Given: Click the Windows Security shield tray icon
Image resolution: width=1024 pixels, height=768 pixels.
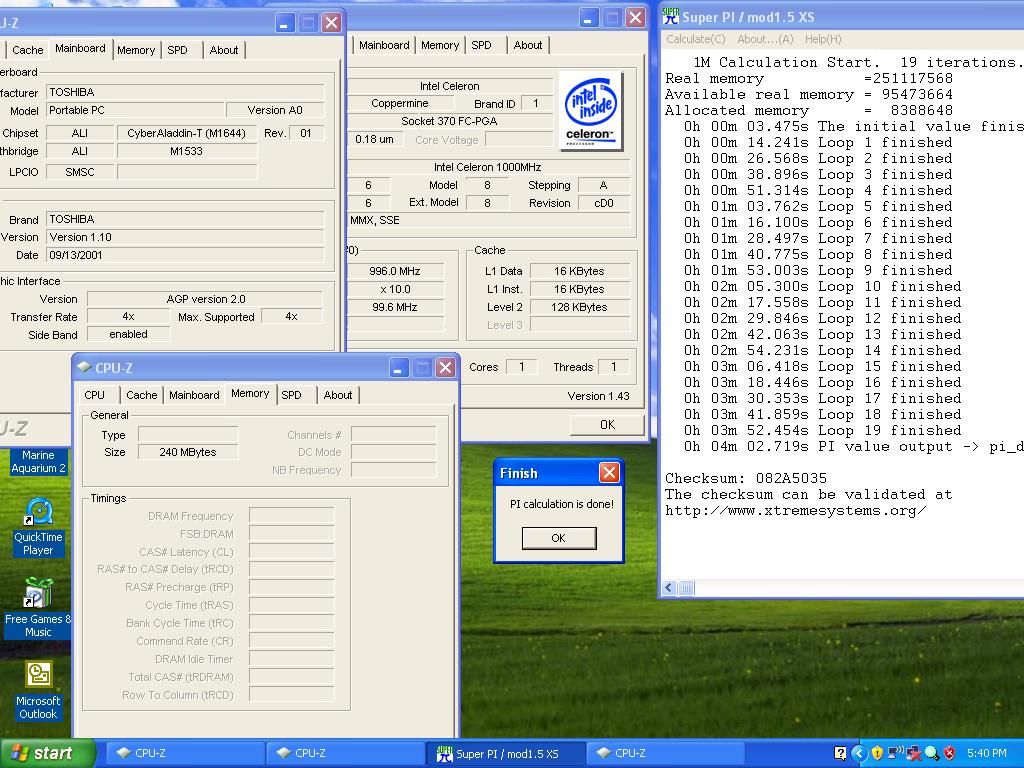Looking at the screenshot, I should point(877,753).
